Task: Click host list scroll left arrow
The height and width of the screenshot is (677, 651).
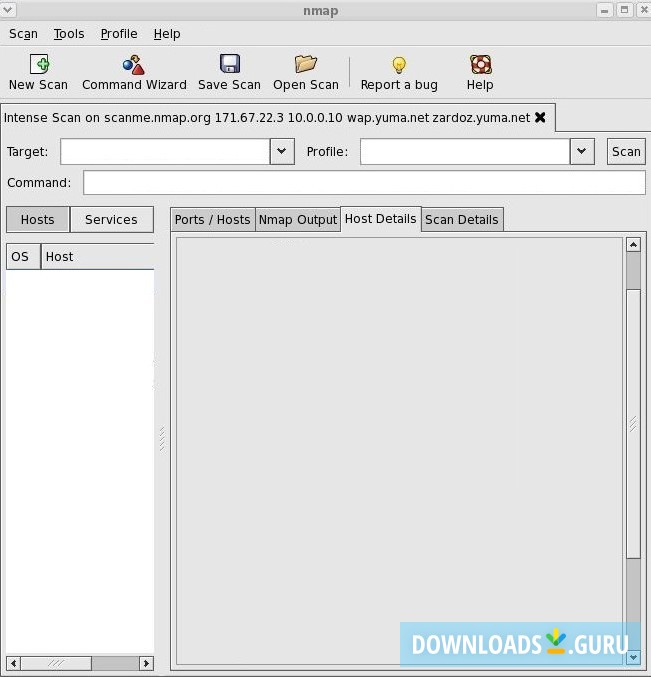Action: [14, 663]
